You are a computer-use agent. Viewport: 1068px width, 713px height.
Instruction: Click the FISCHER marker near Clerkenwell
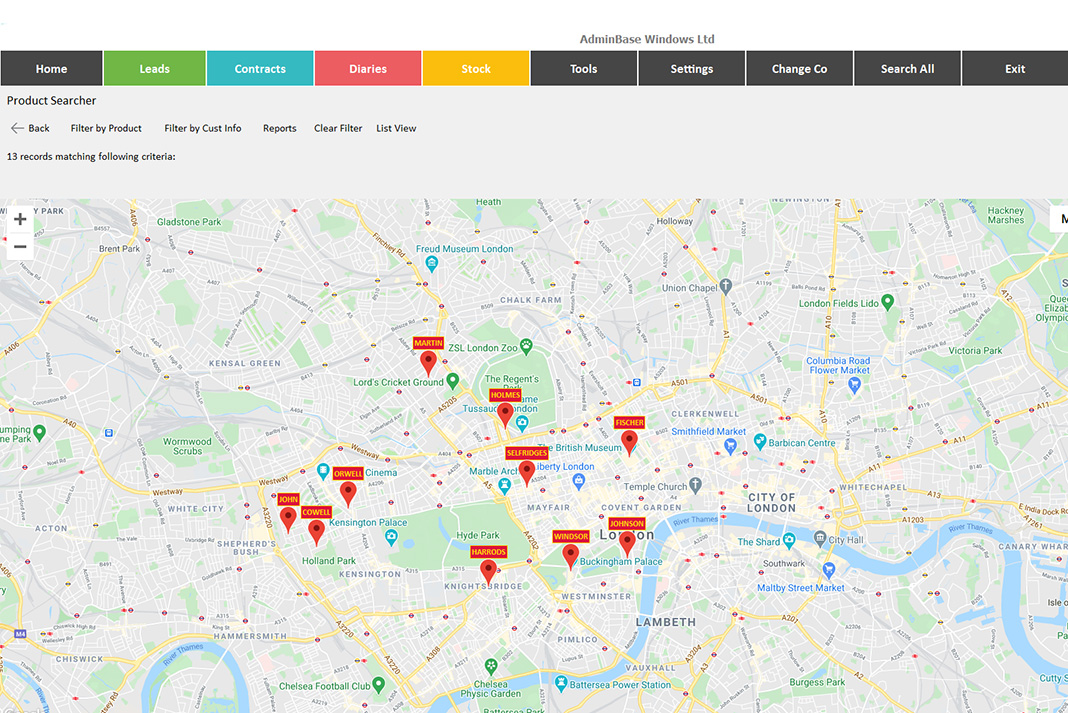point(630,440)
